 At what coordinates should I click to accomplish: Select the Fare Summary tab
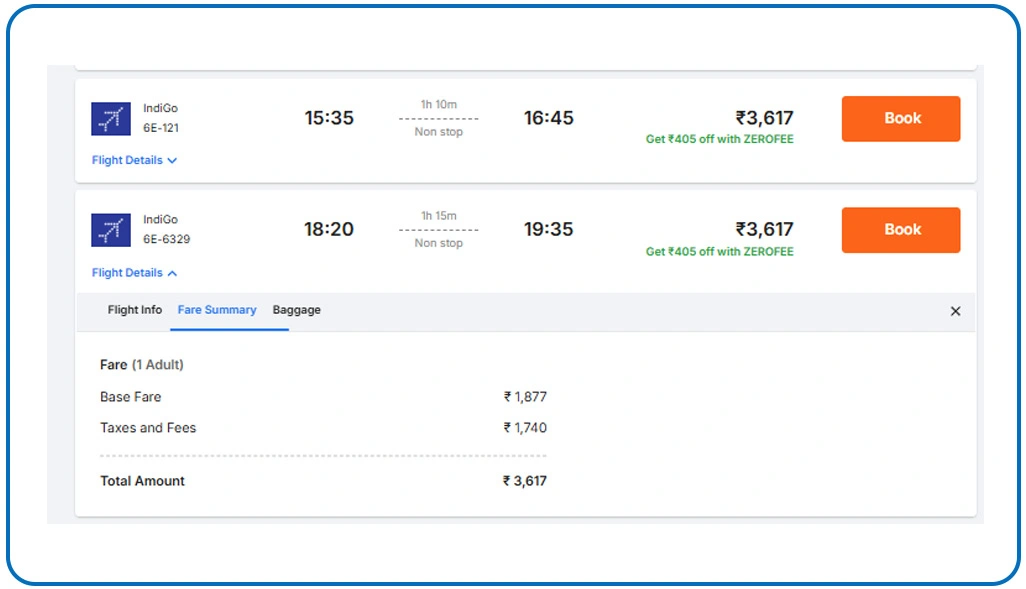tap(217, 310)
